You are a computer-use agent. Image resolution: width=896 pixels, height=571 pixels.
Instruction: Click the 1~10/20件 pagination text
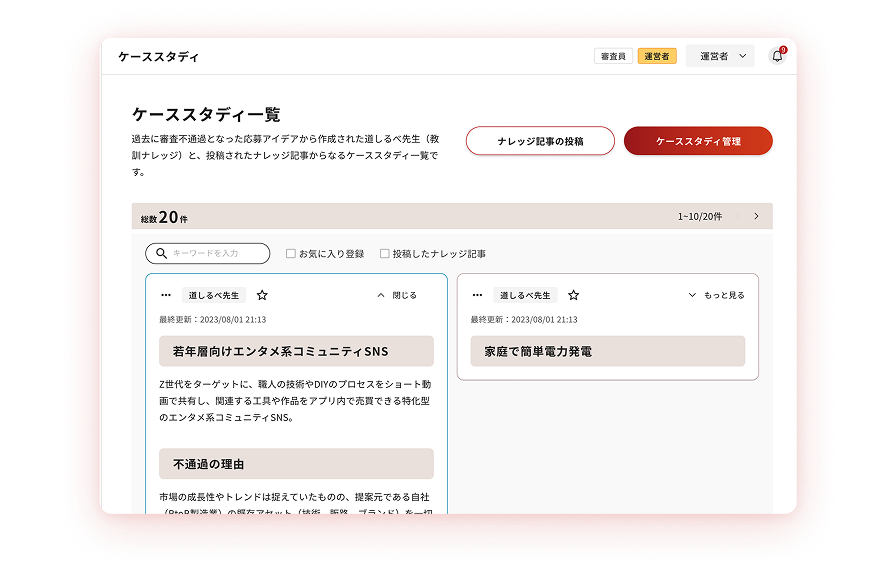point(700,216)
